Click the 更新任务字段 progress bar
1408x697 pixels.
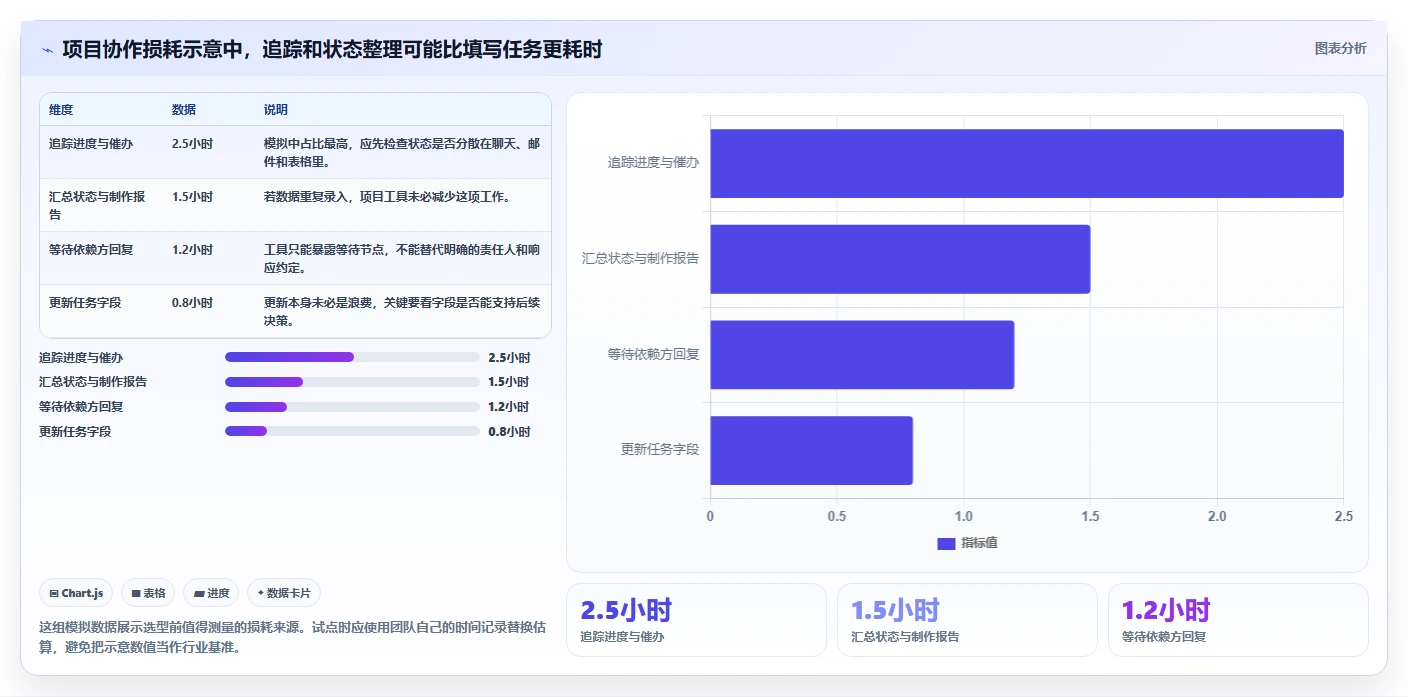(x=352, y=431)
